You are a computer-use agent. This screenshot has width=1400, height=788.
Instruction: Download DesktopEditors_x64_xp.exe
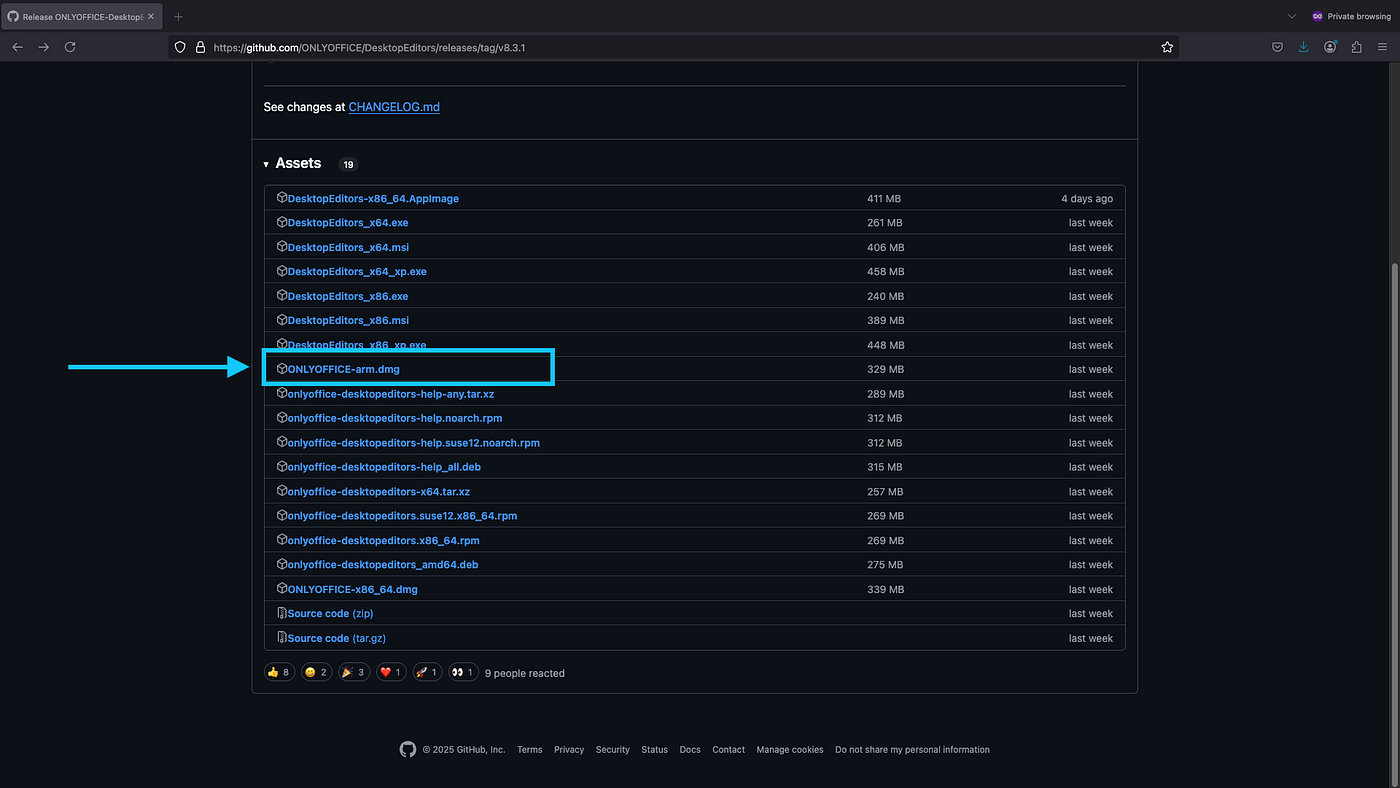click(357, 272)
